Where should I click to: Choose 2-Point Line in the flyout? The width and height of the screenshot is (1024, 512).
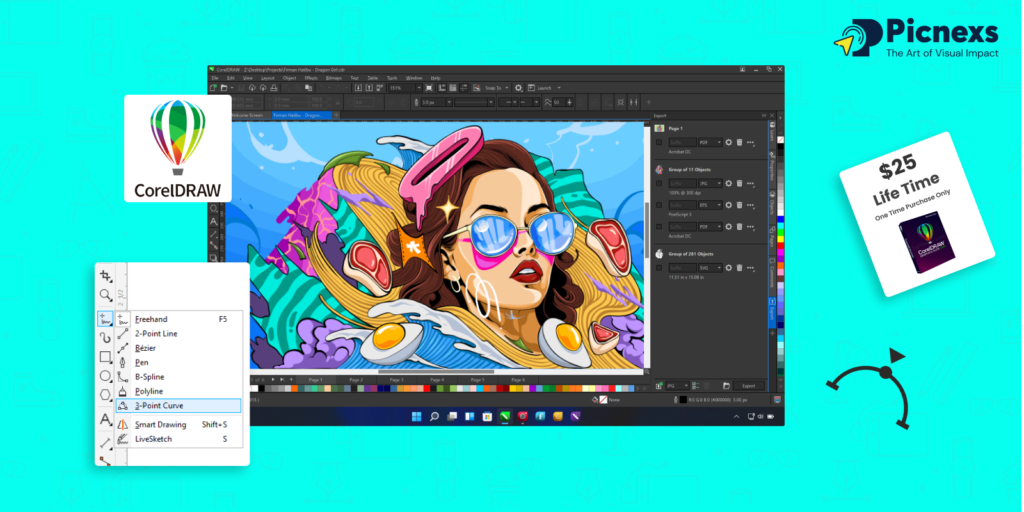[178, 334]
